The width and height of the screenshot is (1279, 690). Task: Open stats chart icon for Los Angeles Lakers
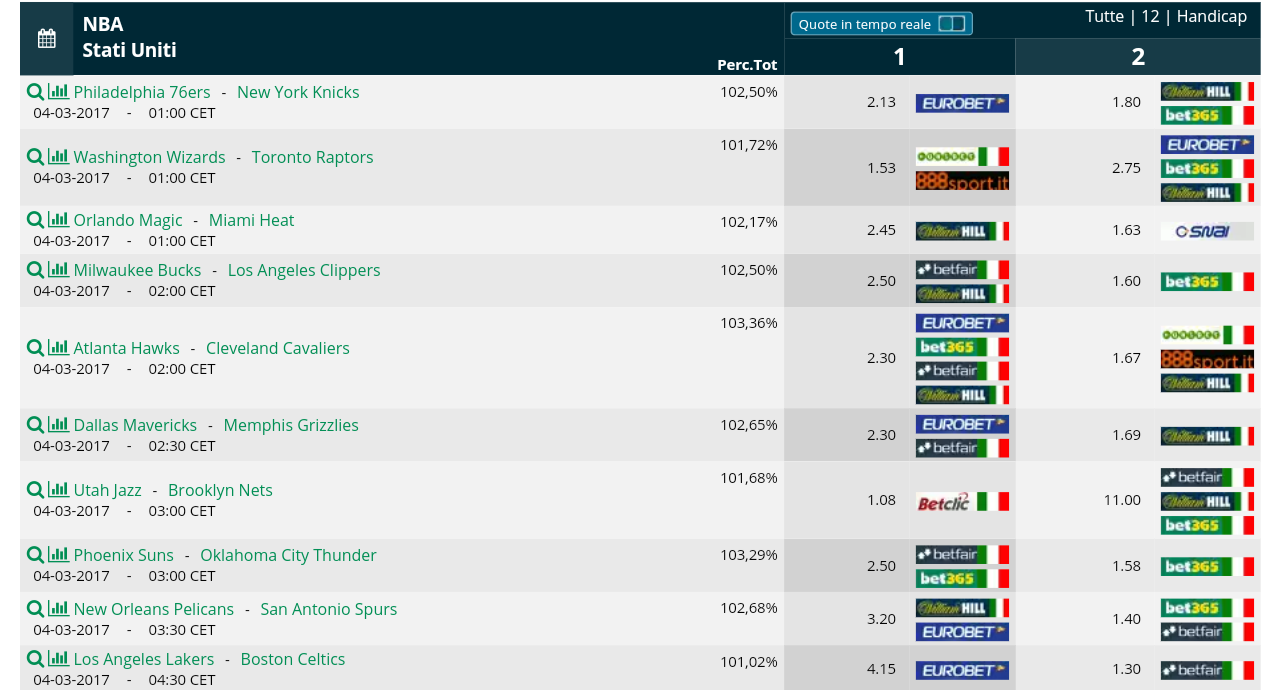coord(59,659)
